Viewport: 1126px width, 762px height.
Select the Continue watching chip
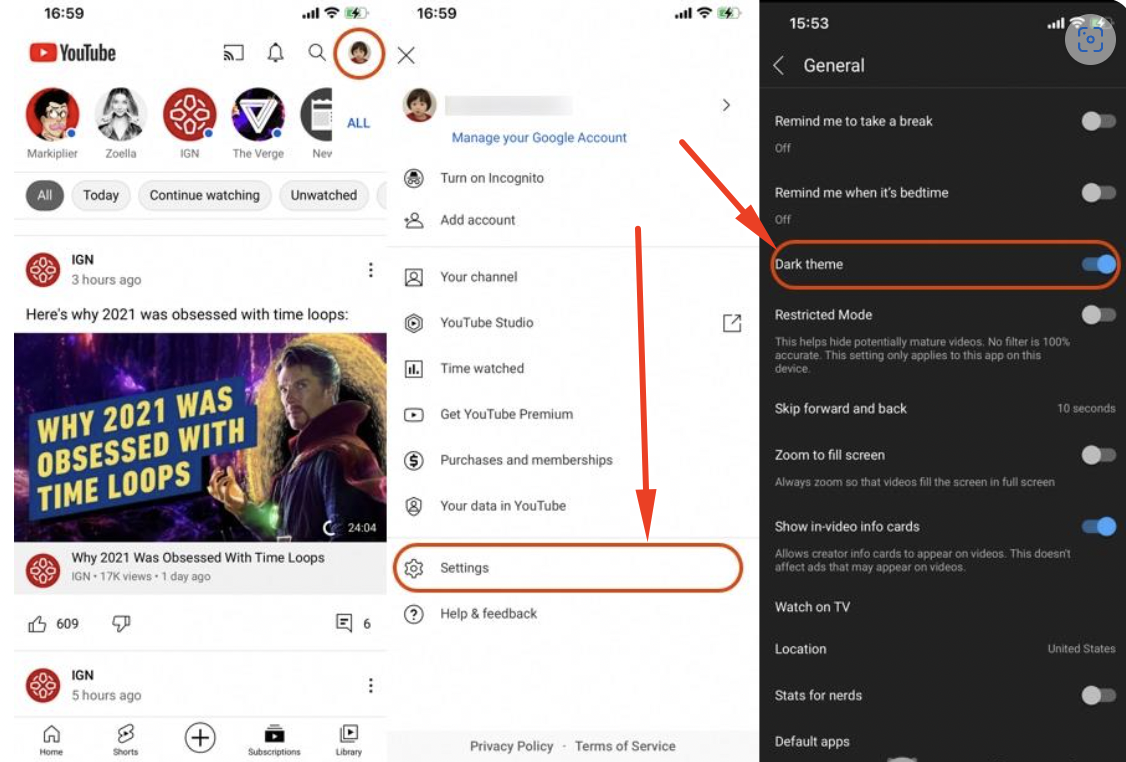click(205, 195)
